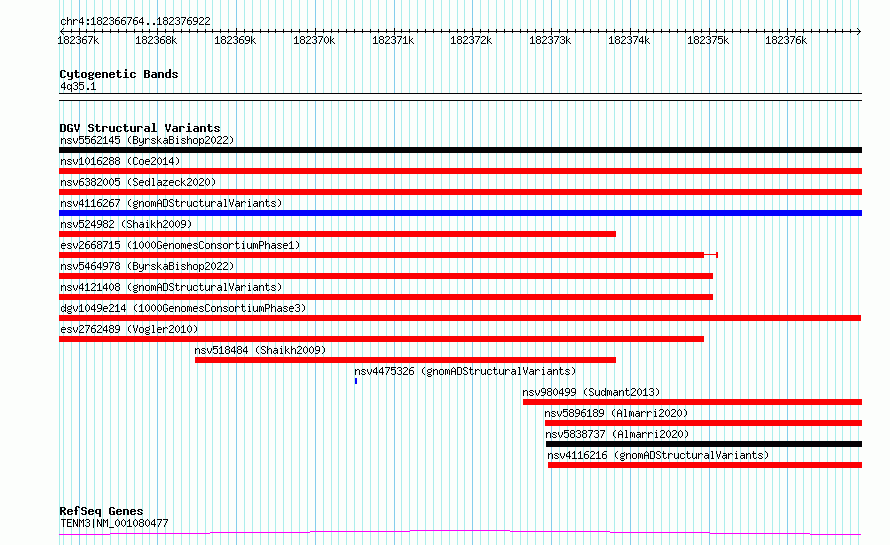
Task: Click the 182371k ruler tick label
Action: [393, 40]
